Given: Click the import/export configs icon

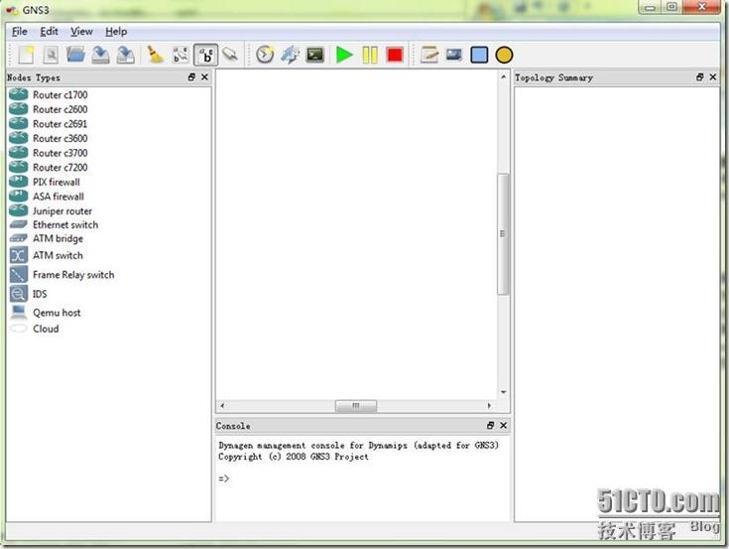Looking at the screenshot, I should pos(290,55).
